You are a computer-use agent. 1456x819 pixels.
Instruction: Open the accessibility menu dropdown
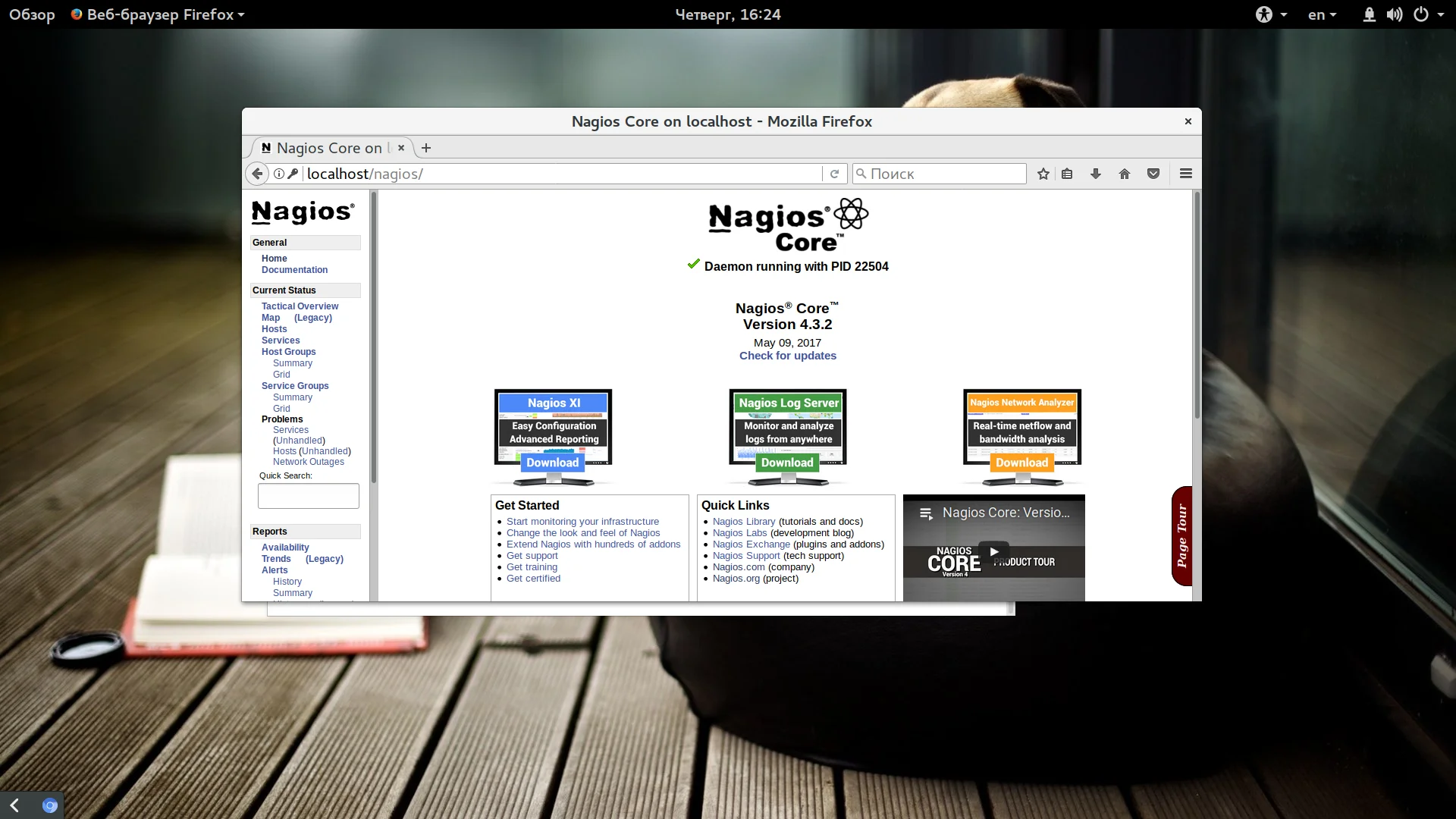point(1271,14)
